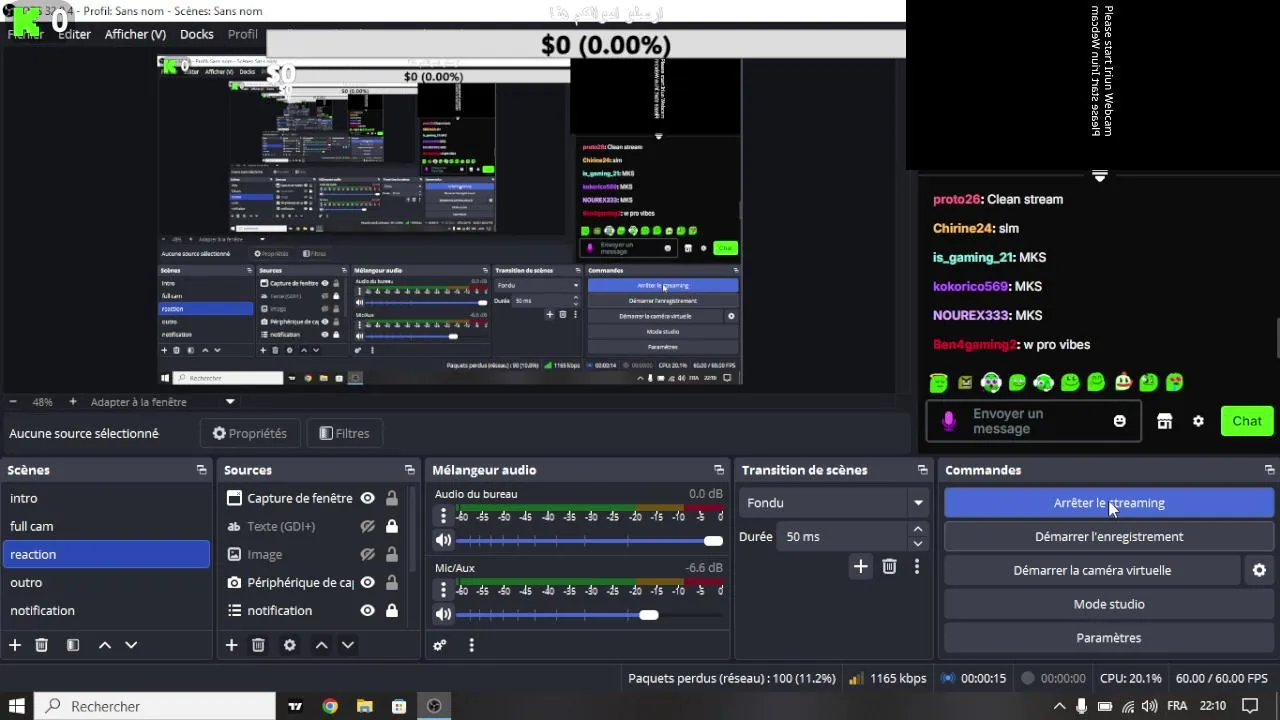Unlock the Texte (GDI+) source
The width and height of the screenshot is (1280, 720).
(x=392, y=526)
